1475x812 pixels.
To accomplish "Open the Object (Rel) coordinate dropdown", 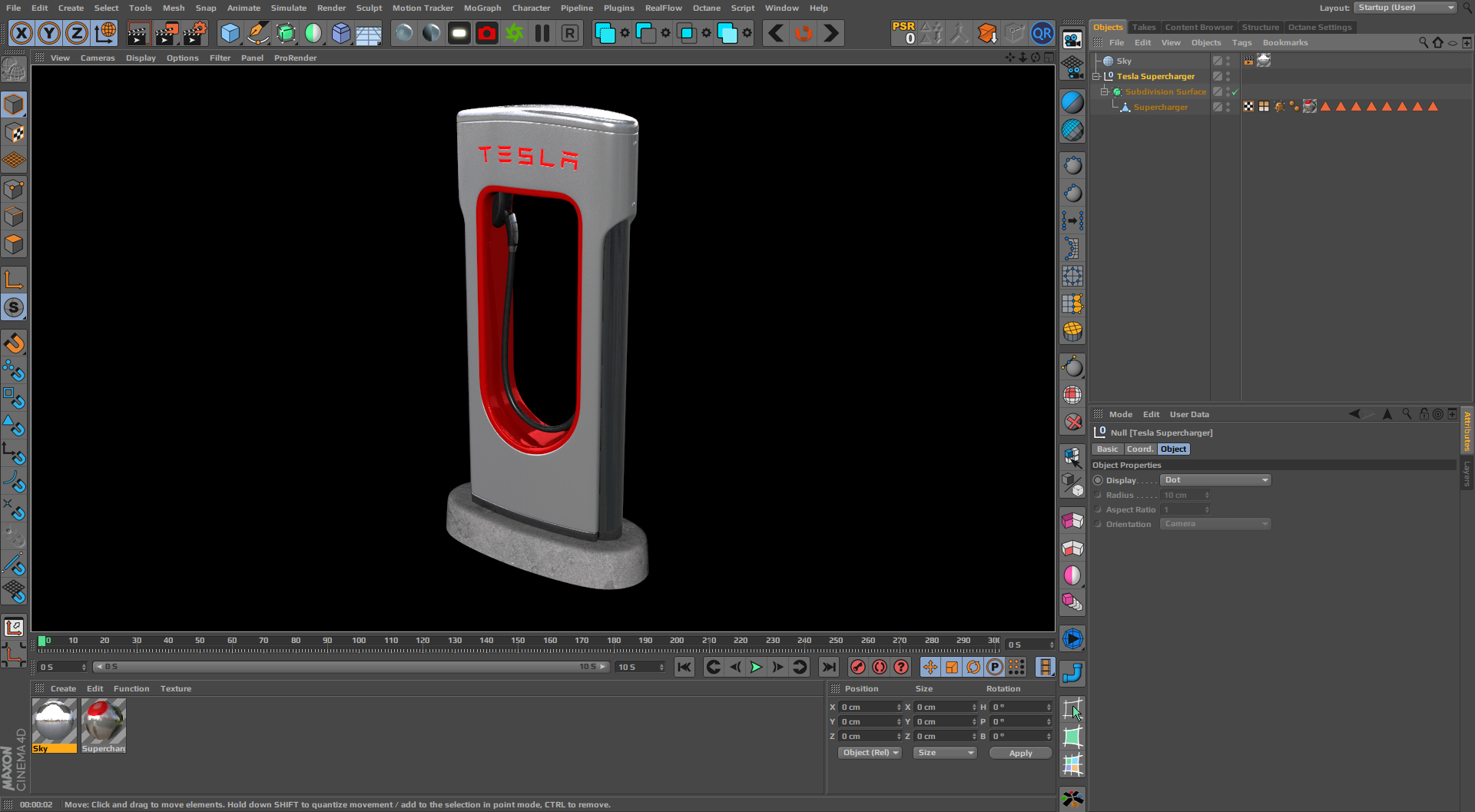I will coord(870,753).
